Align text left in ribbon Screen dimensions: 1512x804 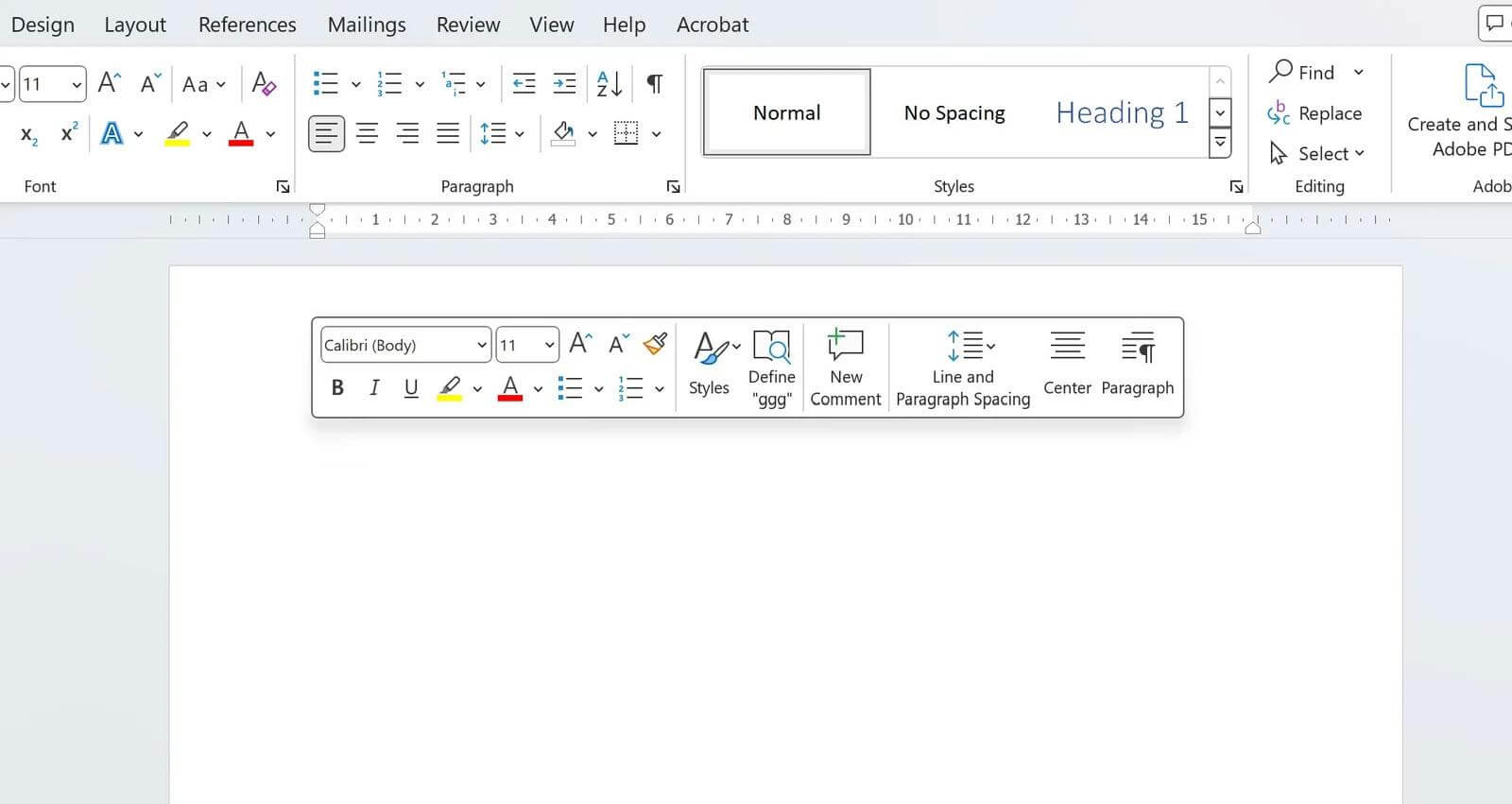click(326, 133)
